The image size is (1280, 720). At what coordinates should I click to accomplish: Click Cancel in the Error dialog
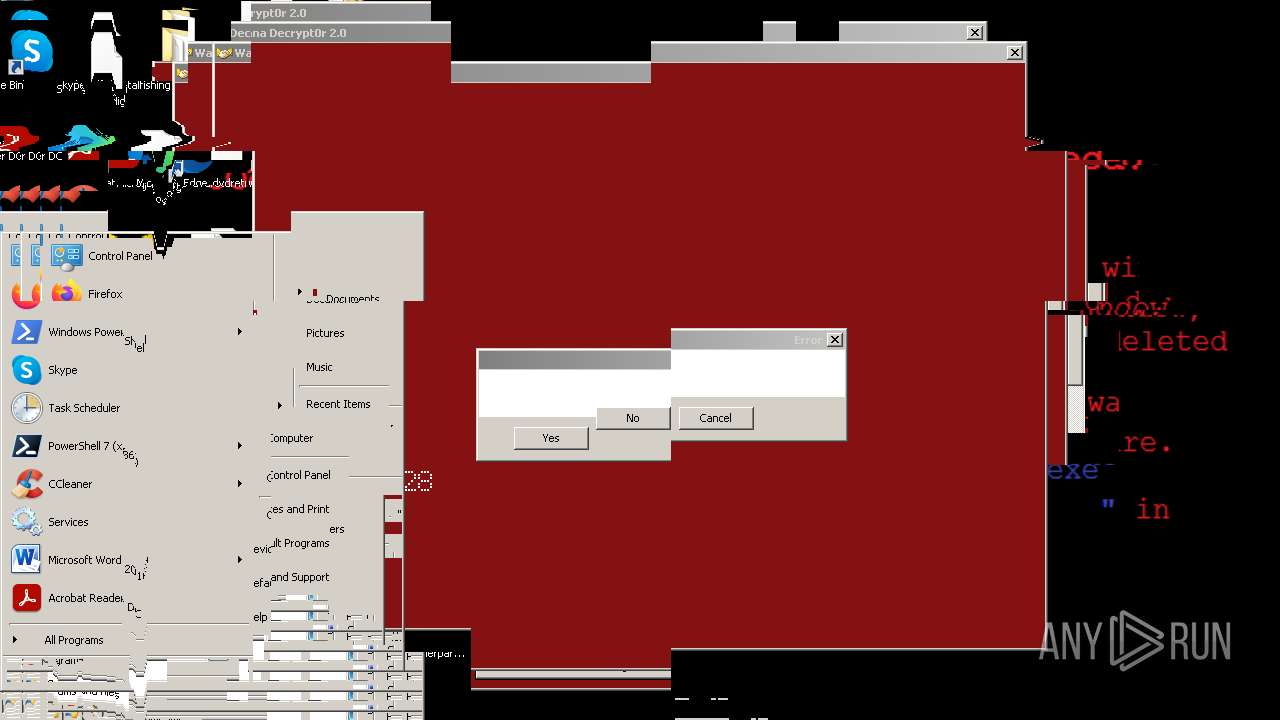716,418
